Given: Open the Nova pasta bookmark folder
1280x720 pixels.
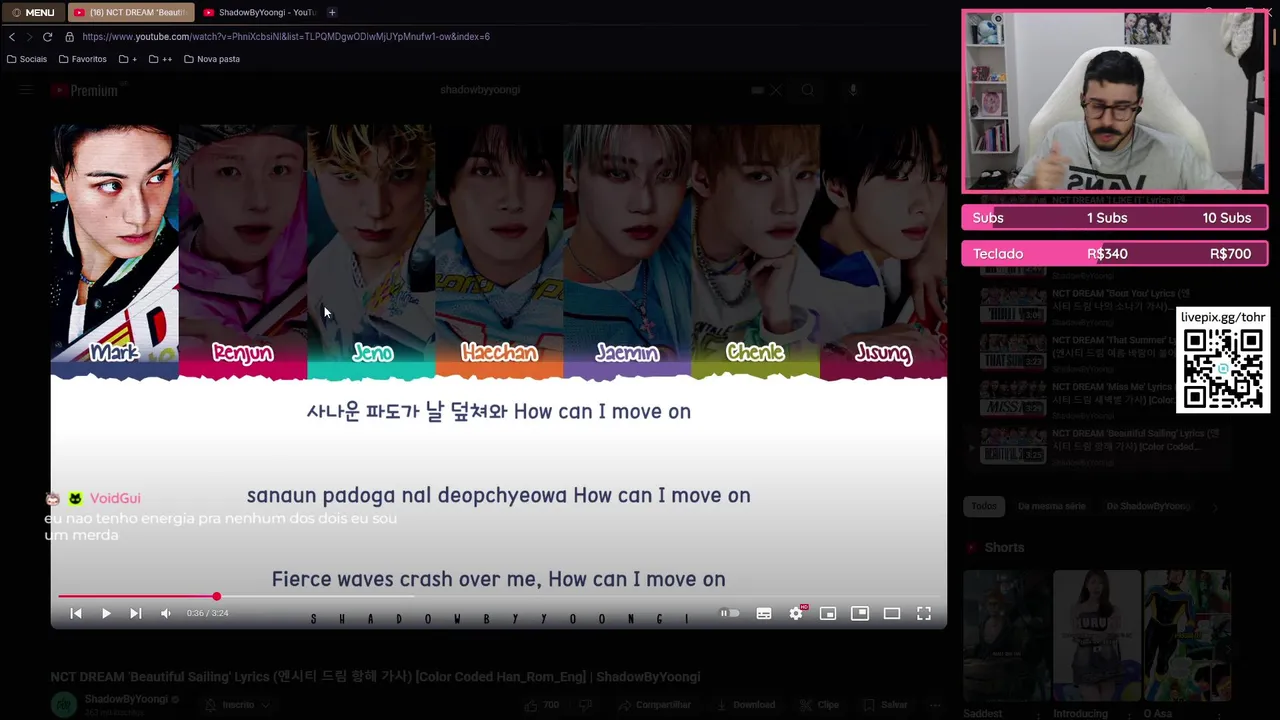Looking at the screenshot, I should point(211,59).
